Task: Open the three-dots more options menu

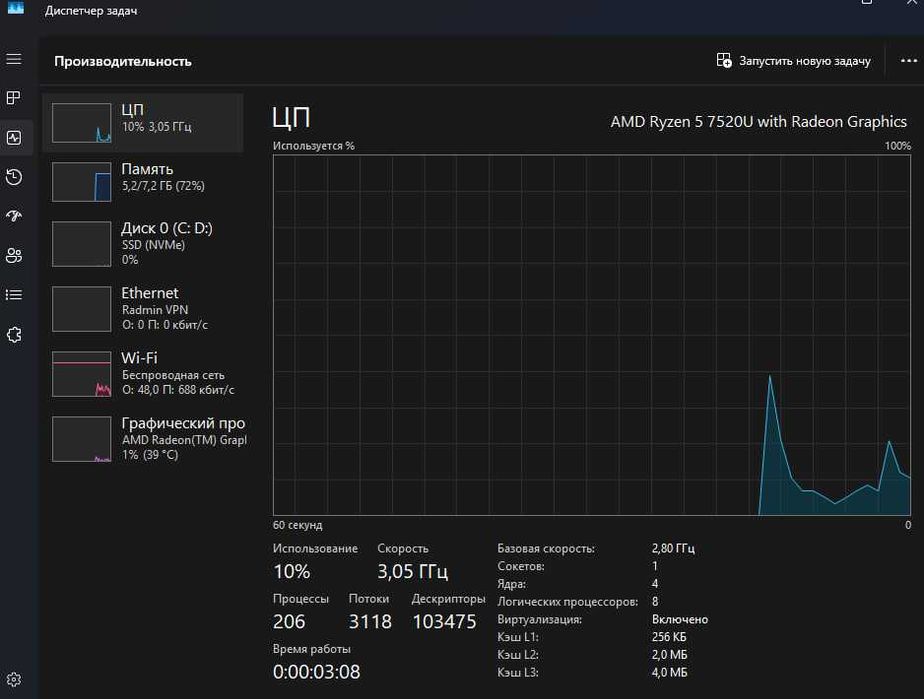Action: click(909, 61)
